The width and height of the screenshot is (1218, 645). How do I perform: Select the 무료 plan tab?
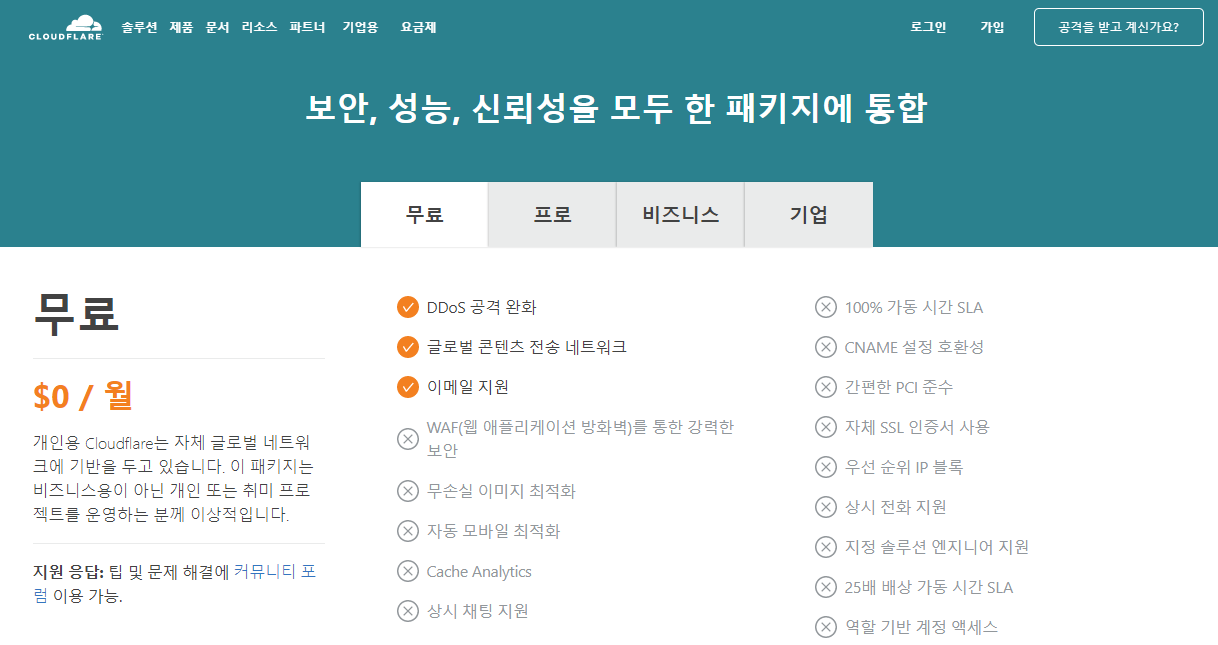(424, 214)
